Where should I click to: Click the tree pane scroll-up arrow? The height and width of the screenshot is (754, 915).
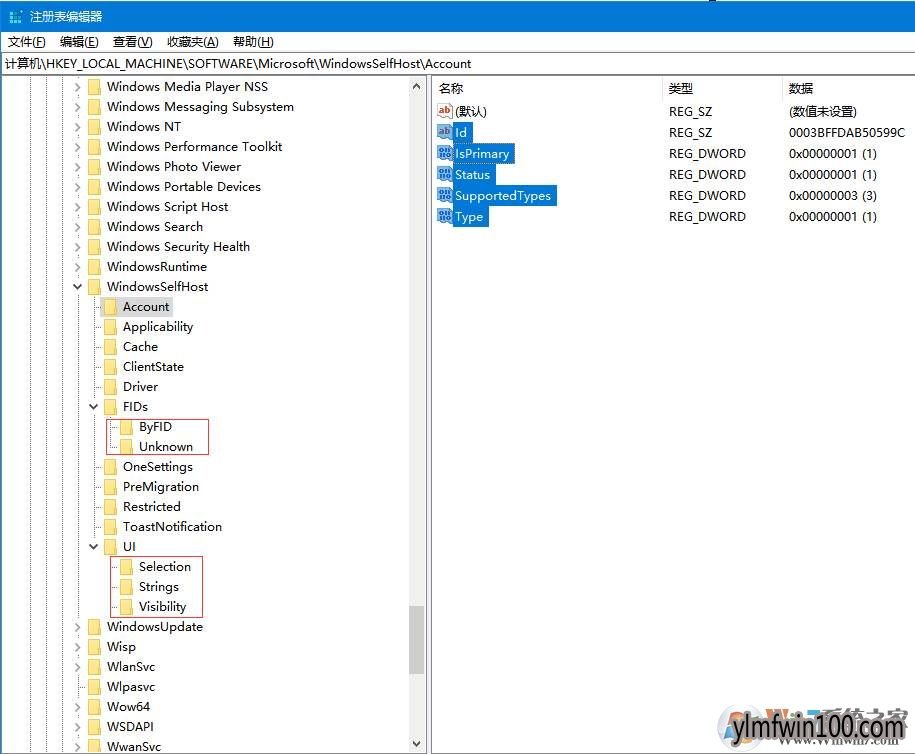(416, 87)
